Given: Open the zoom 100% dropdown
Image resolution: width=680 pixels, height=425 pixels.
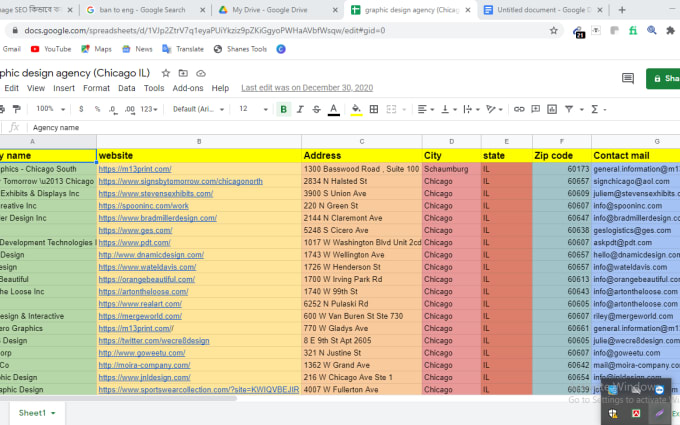Looking at the screenshot, I should point(50,109).
